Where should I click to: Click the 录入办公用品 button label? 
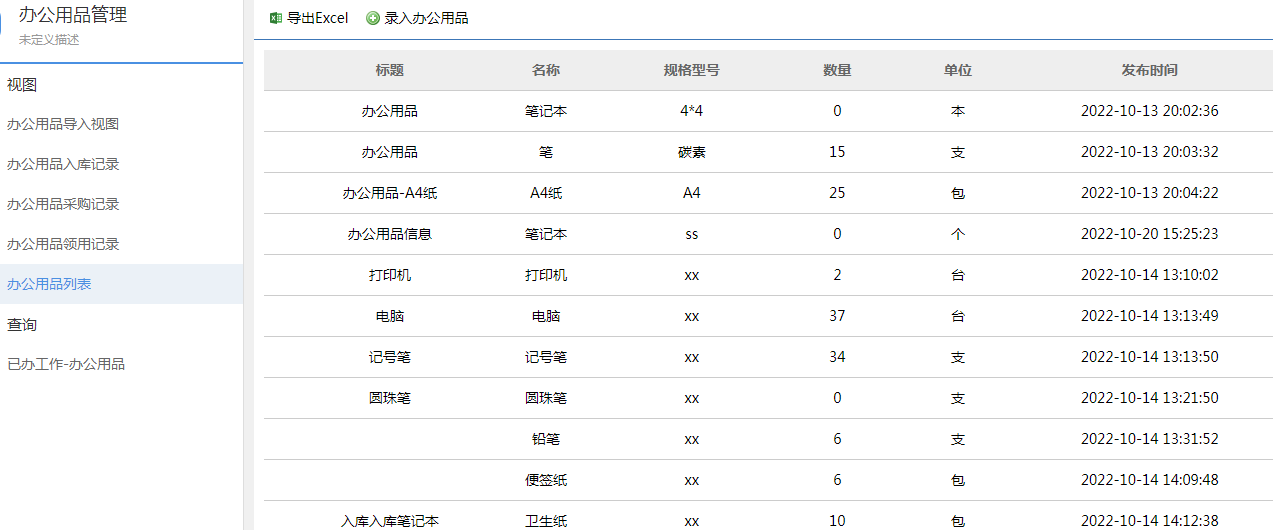[x=426, y=18]
